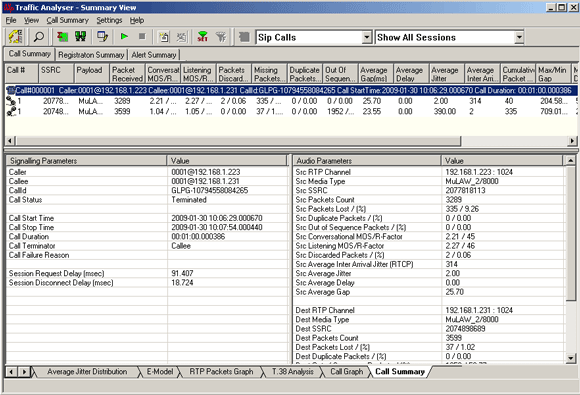Click audio parameters scroll down arrow

(x=570, y=358)
